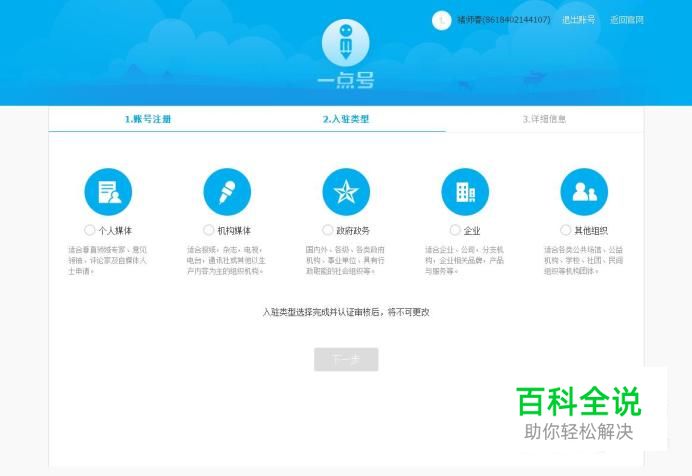Click the 企业 description text
Image resolution: width=692 pixels, height=476 pixels.
pos(464,260)
